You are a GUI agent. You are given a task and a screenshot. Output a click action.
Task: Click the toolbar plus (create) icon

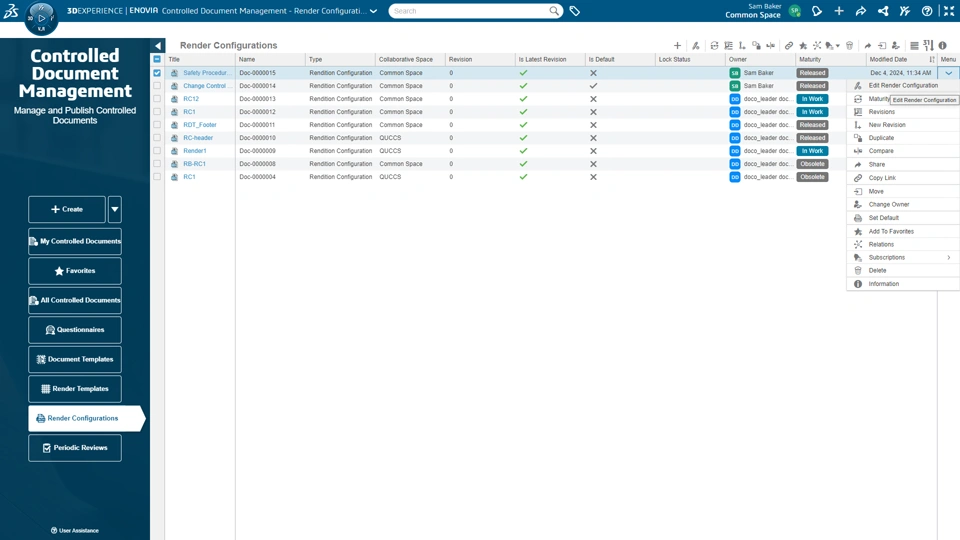(677, 45)
